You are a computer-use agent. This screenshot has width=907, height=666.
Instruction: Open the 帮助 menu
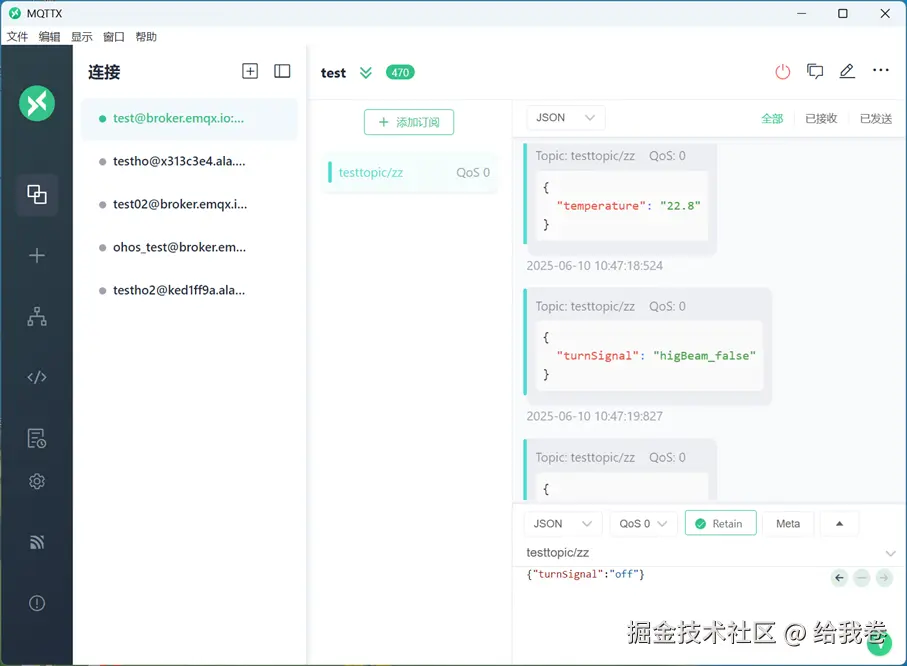pyautogui.click(x=146, y=37)
